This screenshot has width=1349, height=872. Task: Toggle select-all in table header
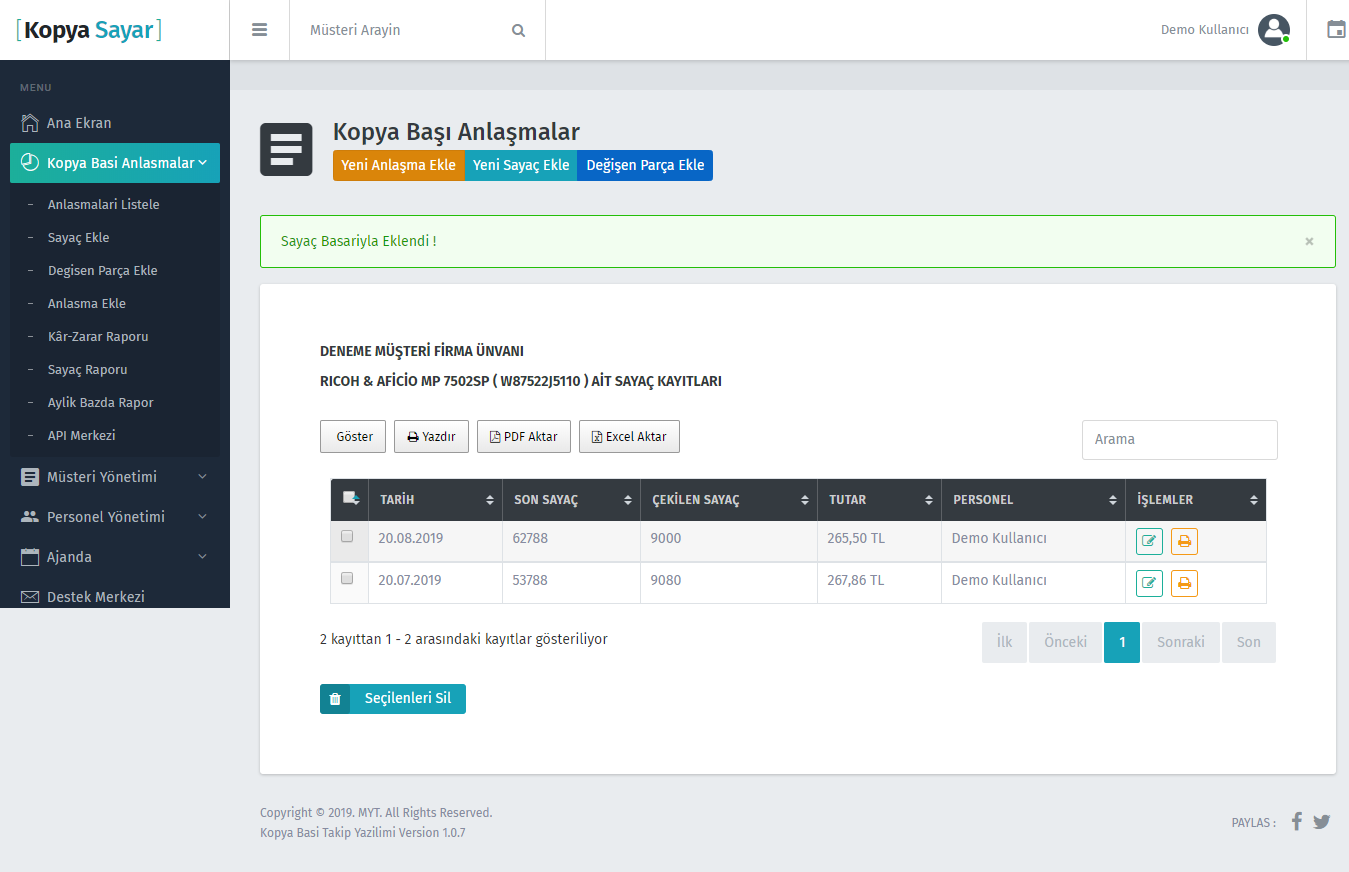click(350, 498)
